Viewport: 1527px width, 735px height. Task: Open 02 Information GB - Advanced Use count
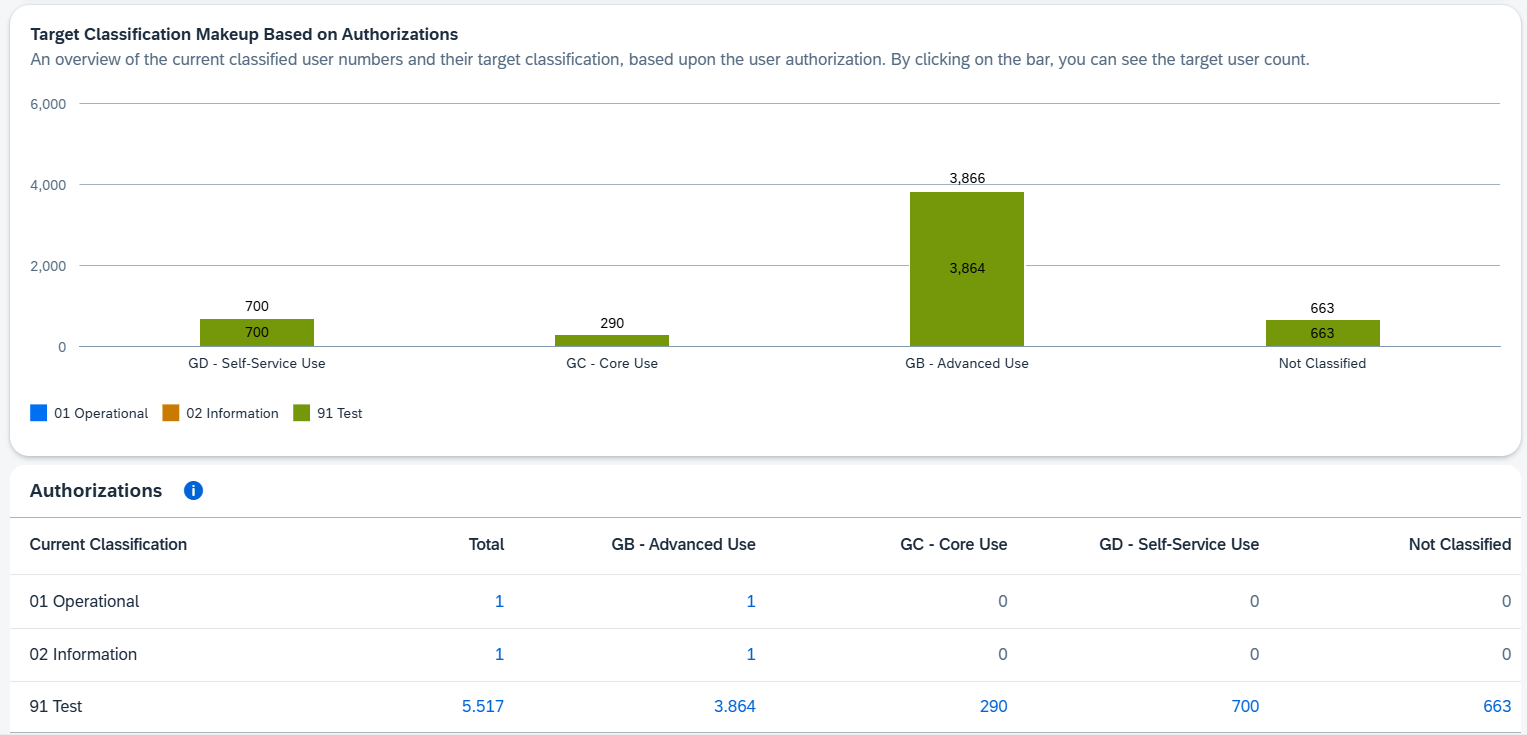pos(750,655)
